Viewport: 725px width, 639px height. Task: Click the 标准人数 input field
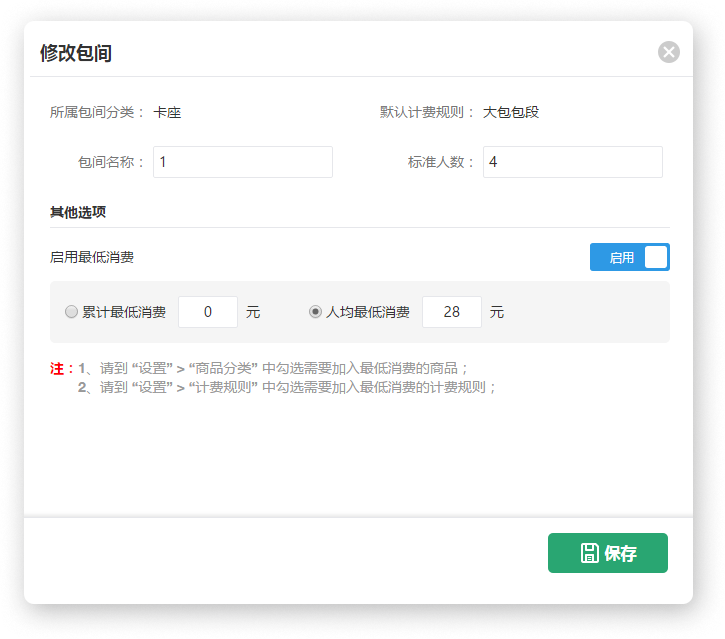(x=572, y=162)
